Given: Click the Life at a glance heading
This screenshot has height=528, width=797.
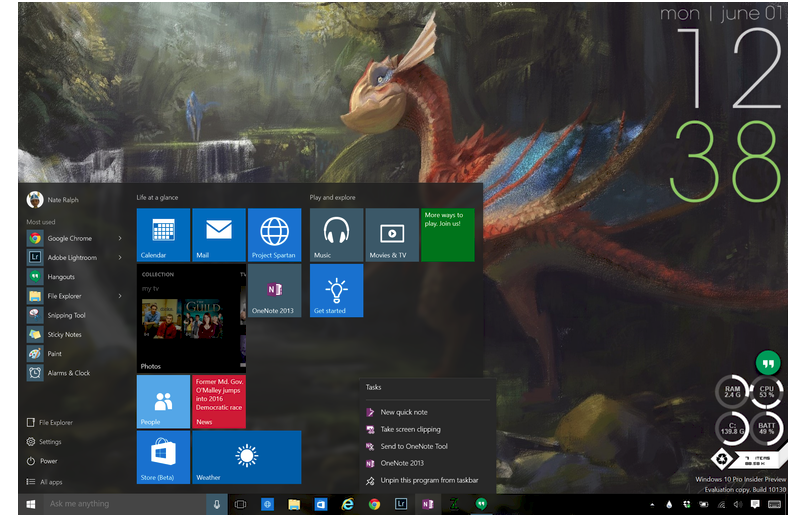Looking at the screenshot, I should tap(157, 197).
